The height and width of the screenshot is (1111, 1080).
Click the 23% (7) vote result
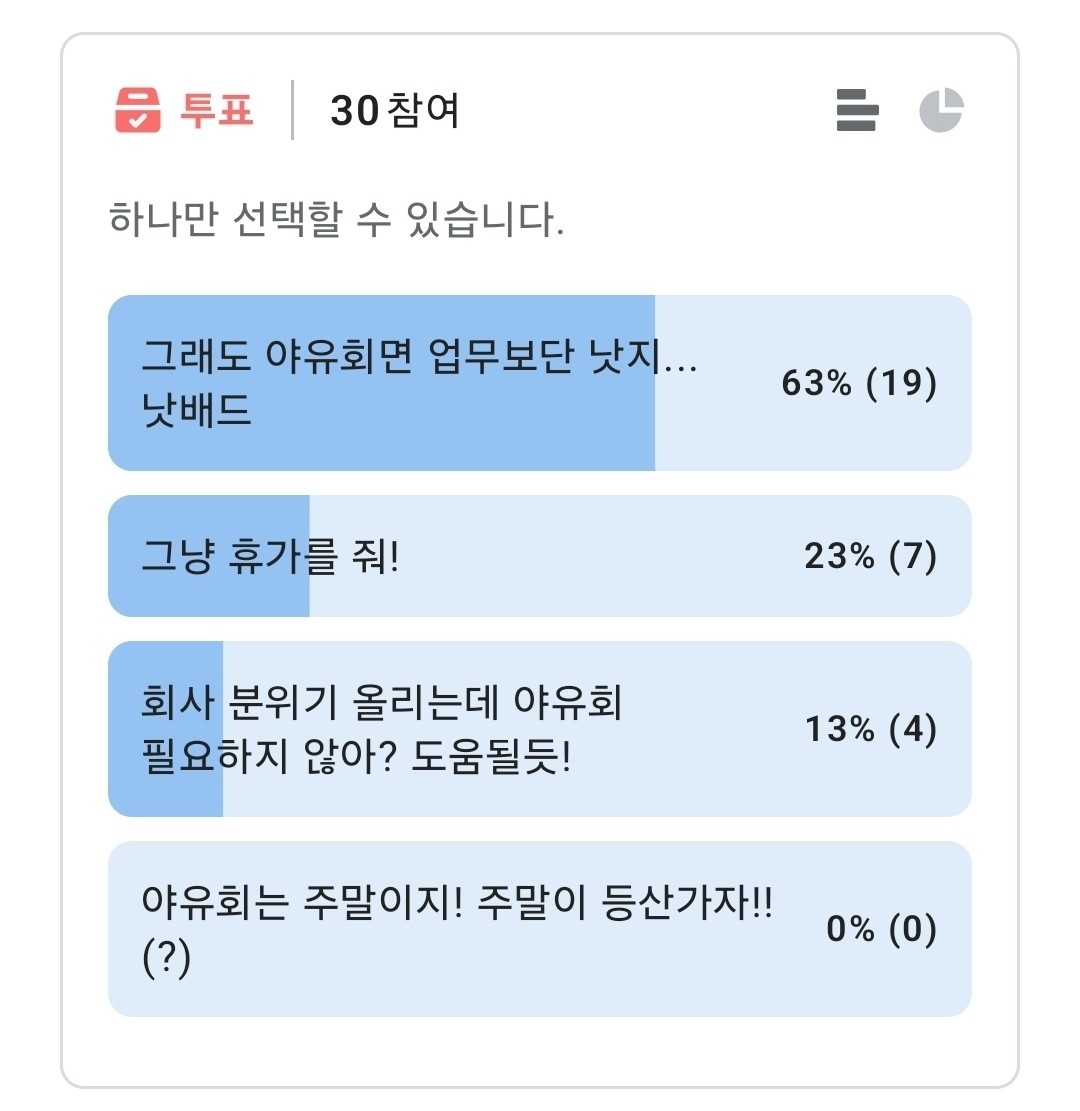click(x=870, y=557)
